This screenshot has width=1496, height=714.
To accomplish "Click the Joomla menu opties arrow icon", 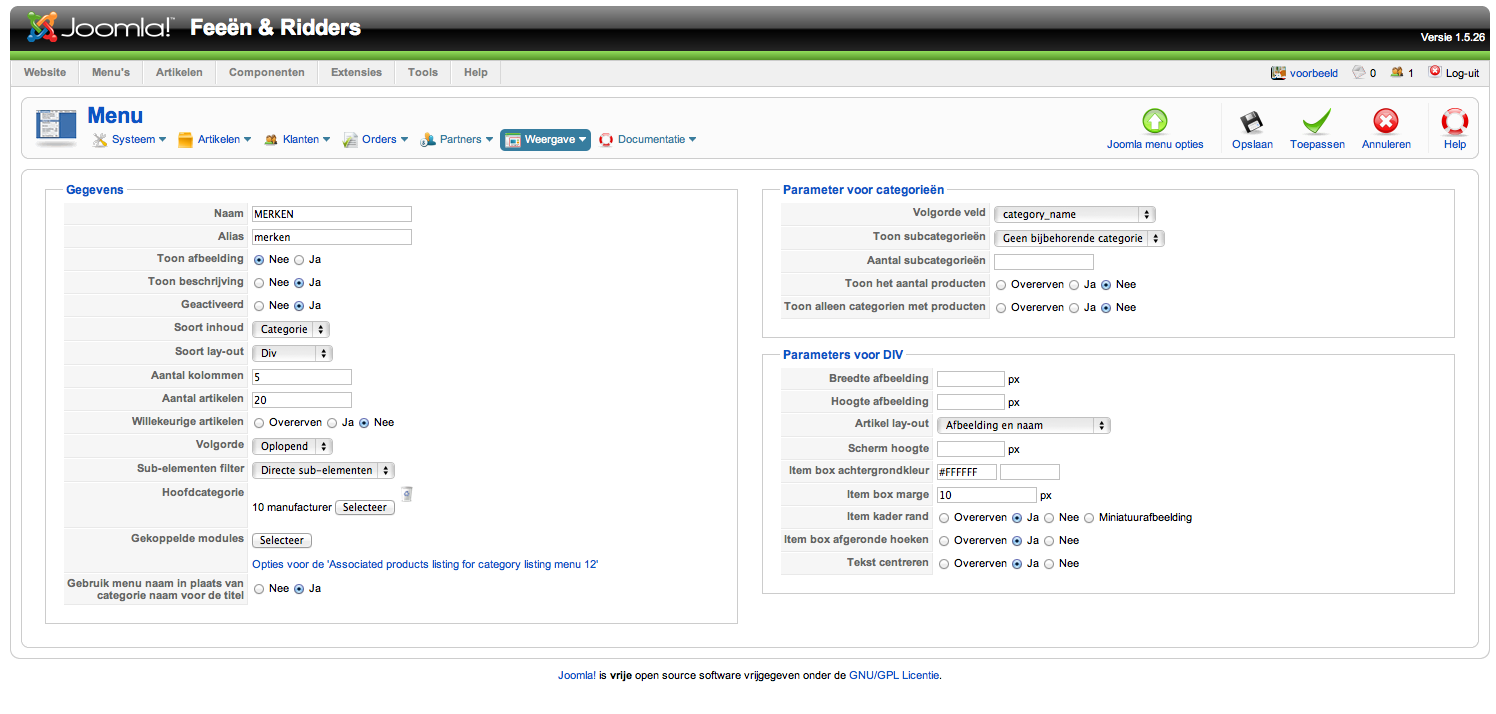I will [x=1155, y=121].
